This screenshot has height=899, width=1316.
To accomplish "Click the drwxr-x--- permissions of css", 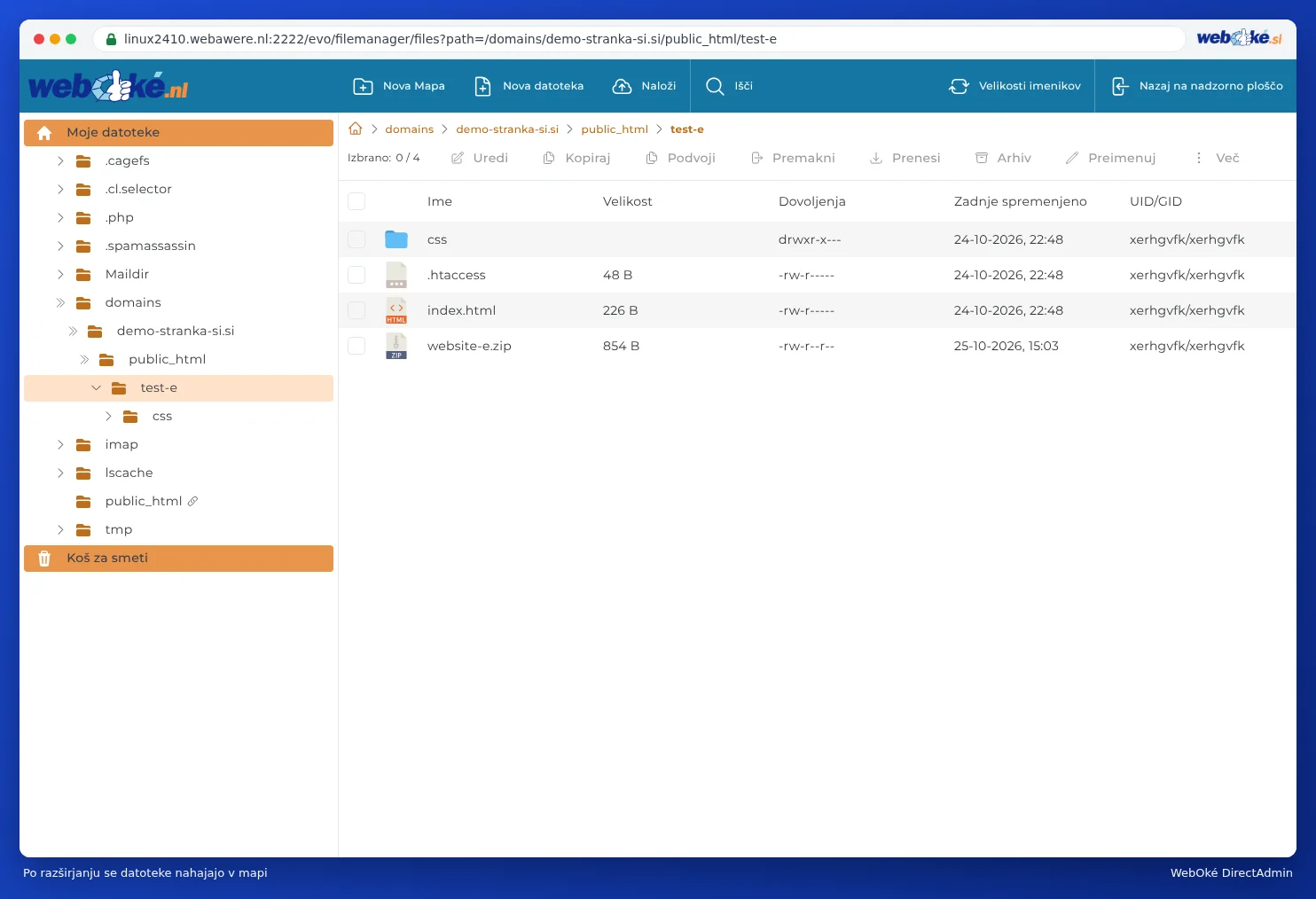I will pyautogui.click(x=810, y=239).
